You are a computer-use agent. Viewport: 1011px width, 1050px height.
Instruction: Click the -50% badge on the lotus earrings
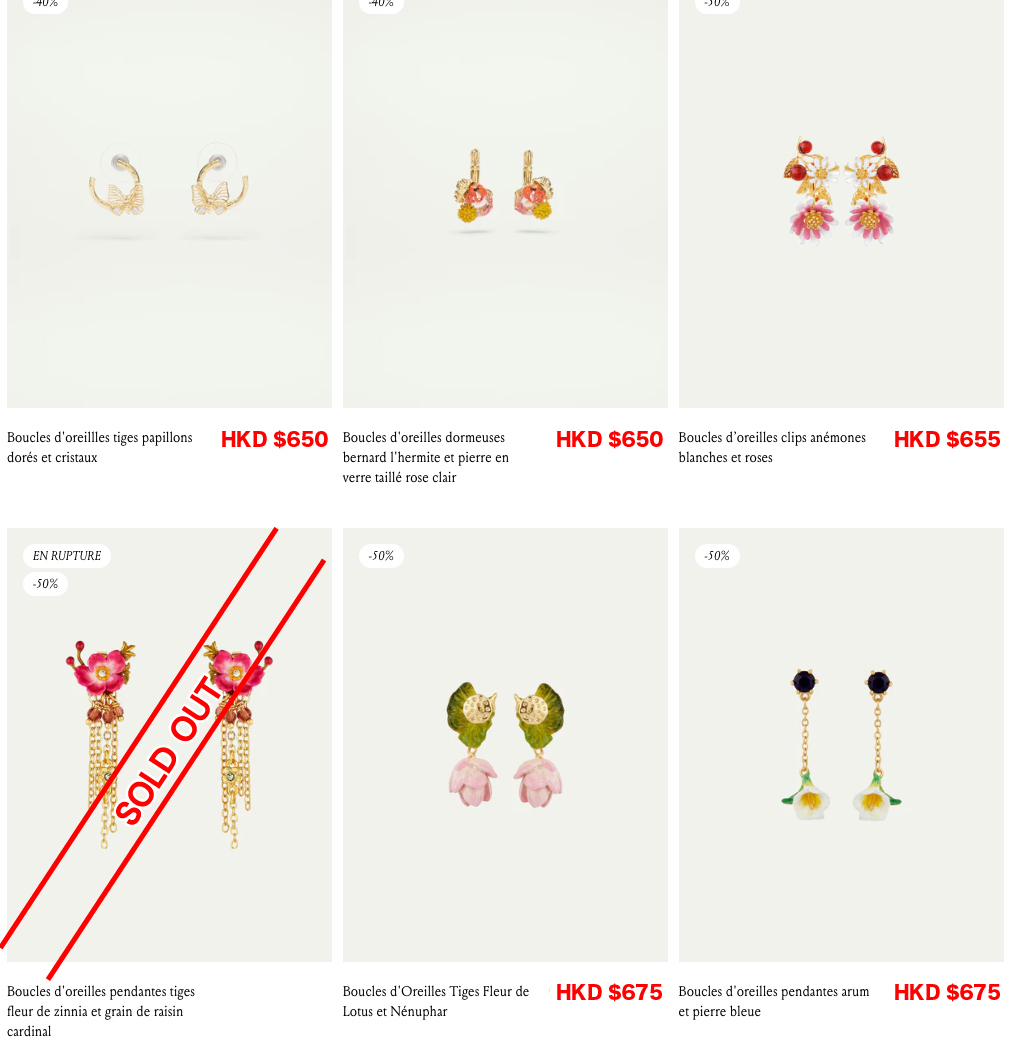coord(381,556)
